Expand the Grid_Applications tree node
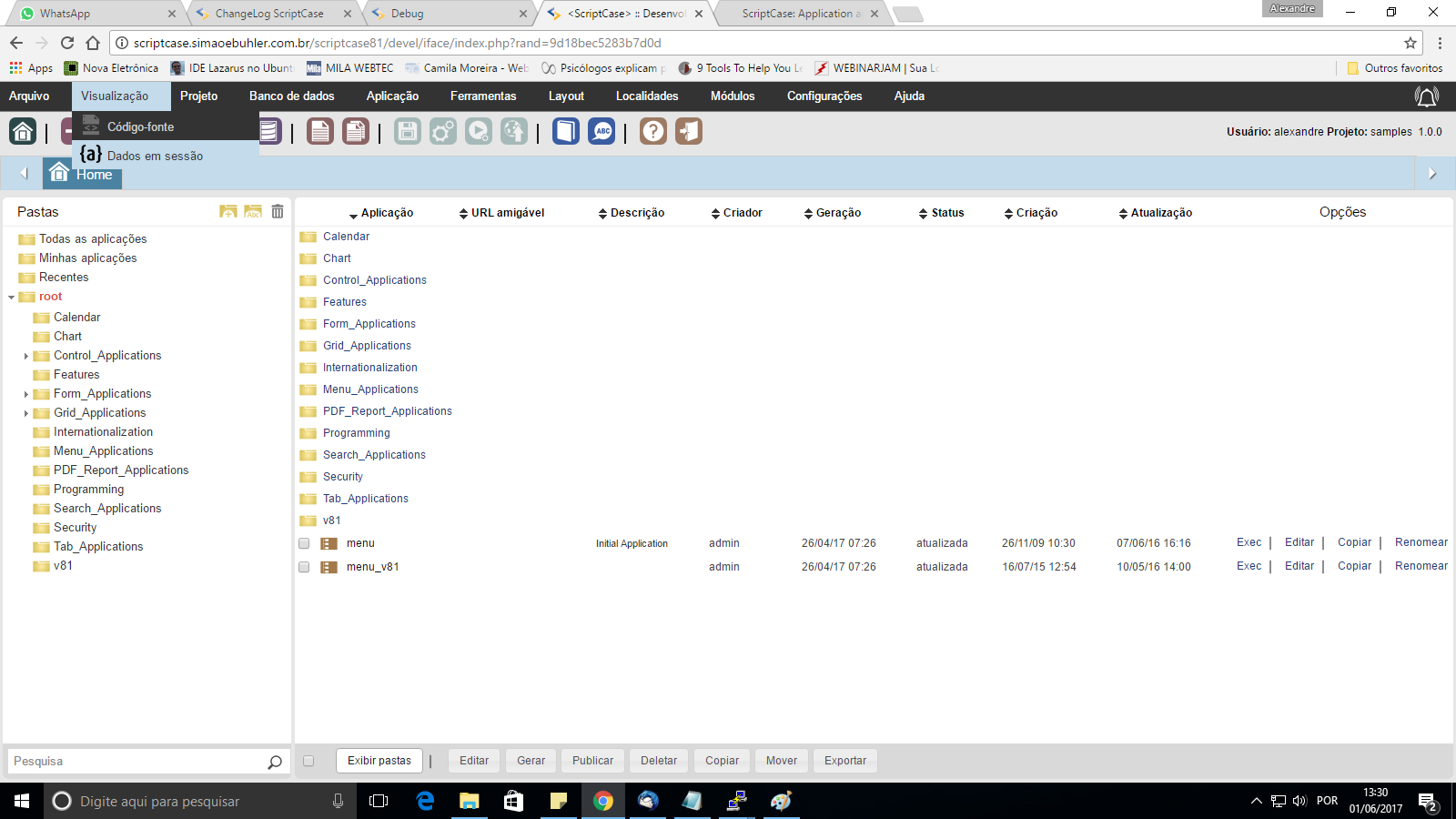This screenshot has width=1456, height=819. tap(26, 414)
